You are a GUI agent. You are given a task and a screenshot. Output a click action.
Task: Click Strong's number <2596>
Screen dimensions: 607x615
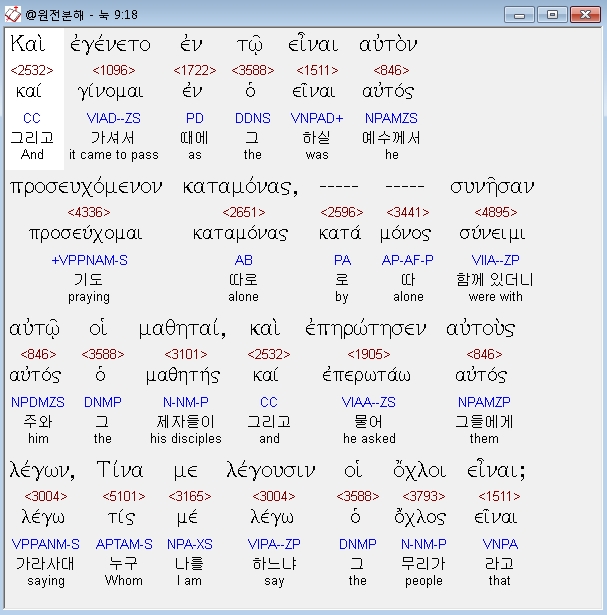(x=342, y=212)
